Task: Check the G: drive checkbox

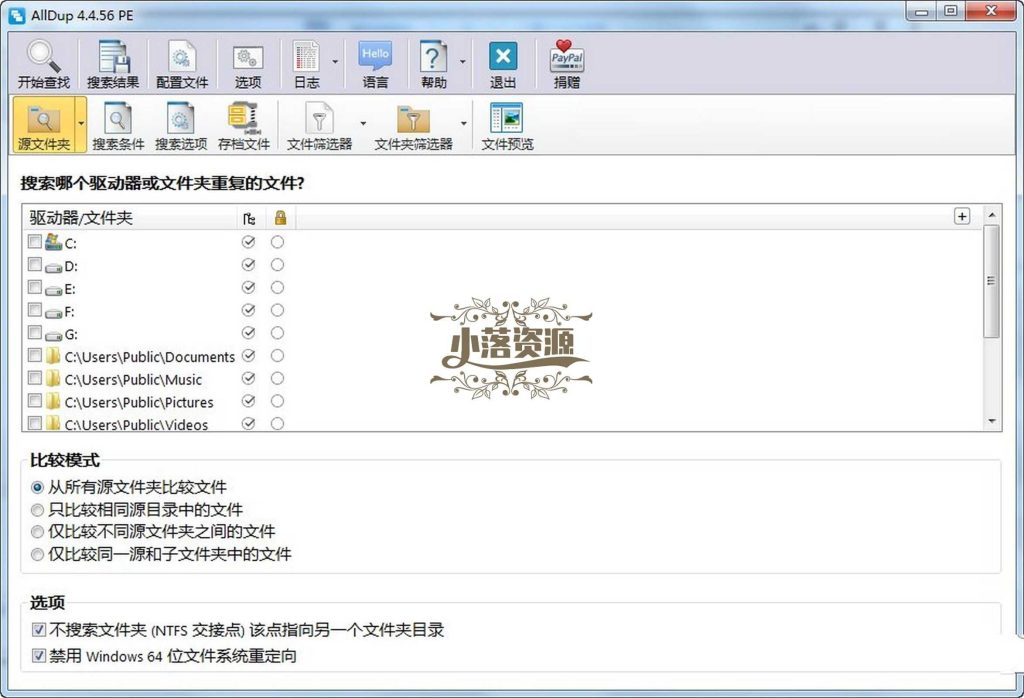Action: point(35,332)
